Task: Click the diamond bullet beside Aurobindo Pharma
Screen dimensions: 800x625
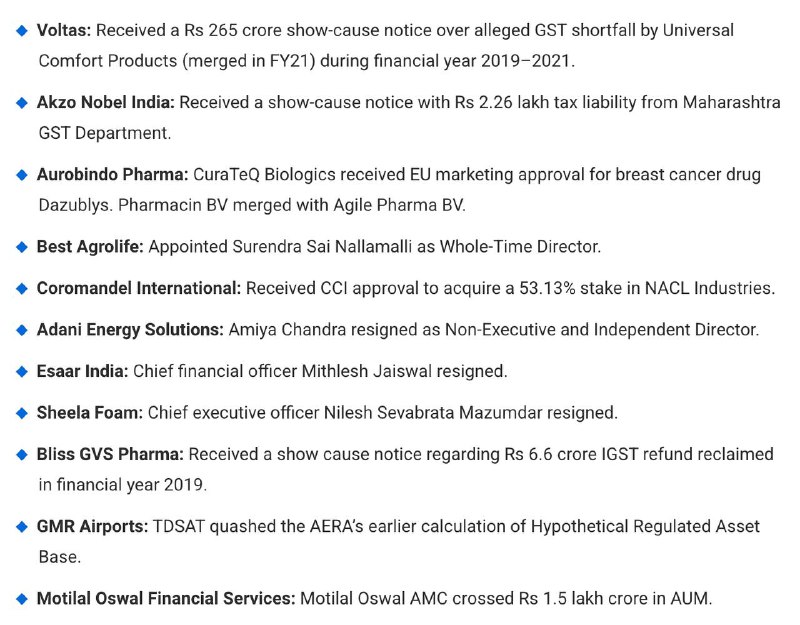Action: [22, 175]
